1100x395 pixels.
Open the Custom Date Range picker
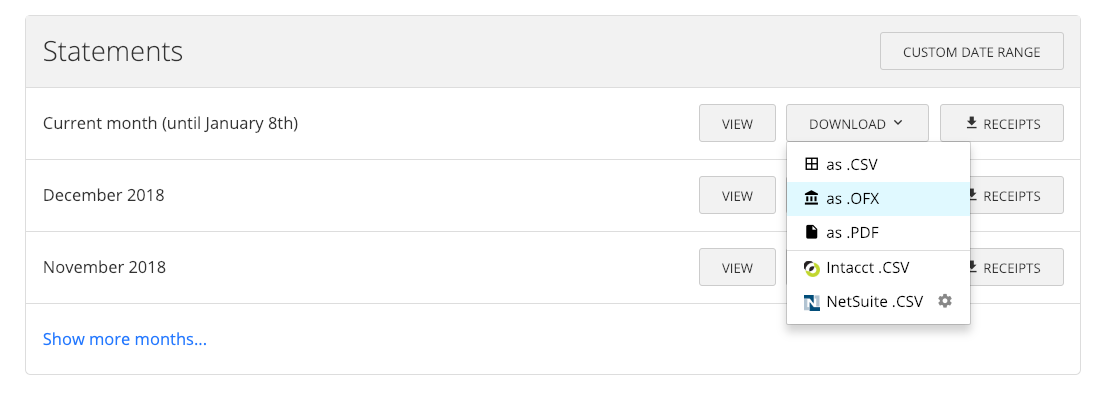972,51
